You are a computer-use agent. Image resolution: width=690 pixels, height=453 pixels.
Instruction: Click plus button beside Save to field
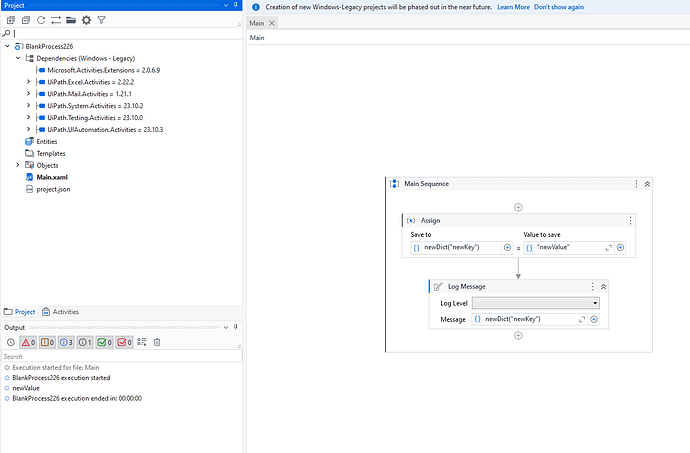[507, 247]
